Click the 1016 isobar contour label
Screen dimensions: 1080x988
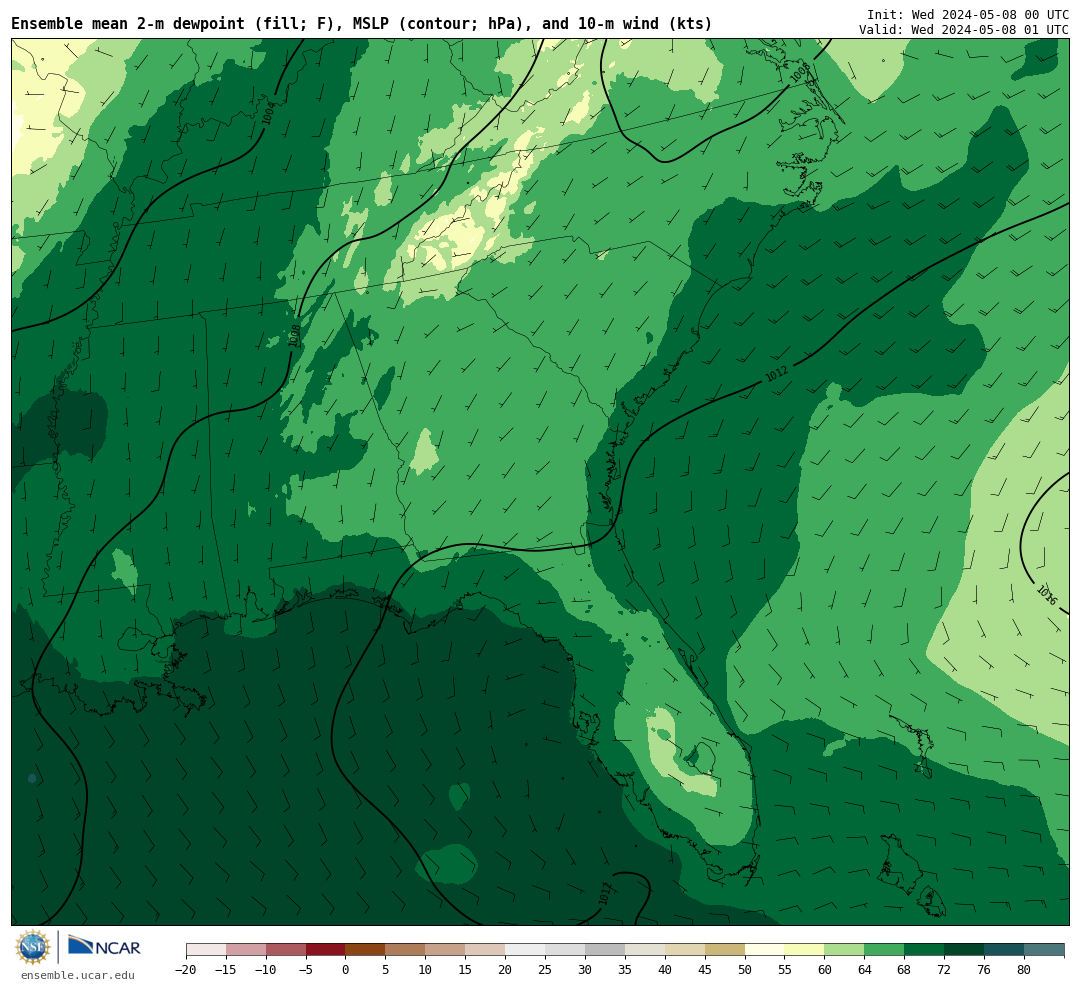coord(1047,595)
